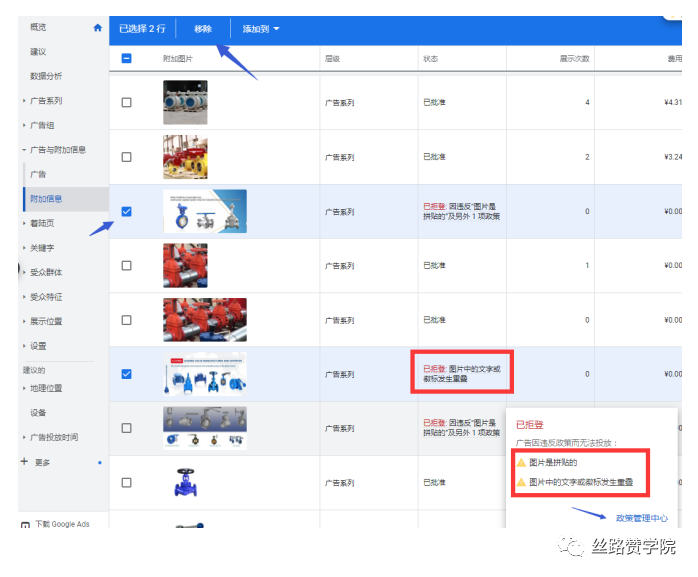Sort by 状态 column header
This screenshot has height=577, width=698.
click(430, 59)
